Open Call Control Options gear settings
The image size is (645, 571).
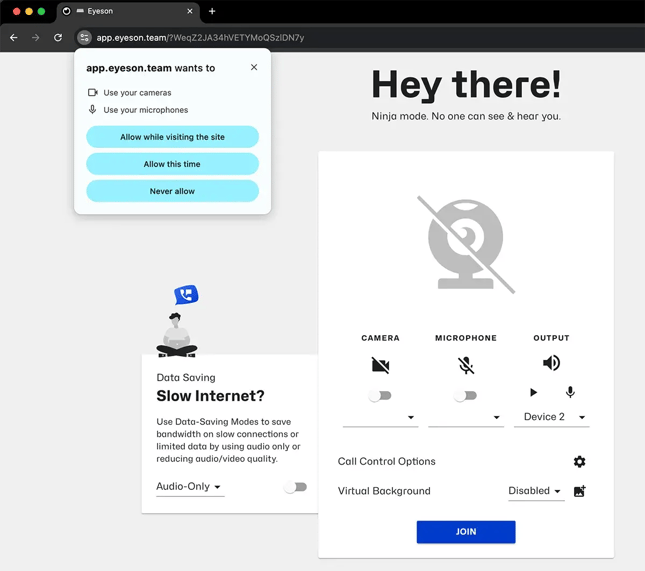pyautogui.click(x=579, y=462)
